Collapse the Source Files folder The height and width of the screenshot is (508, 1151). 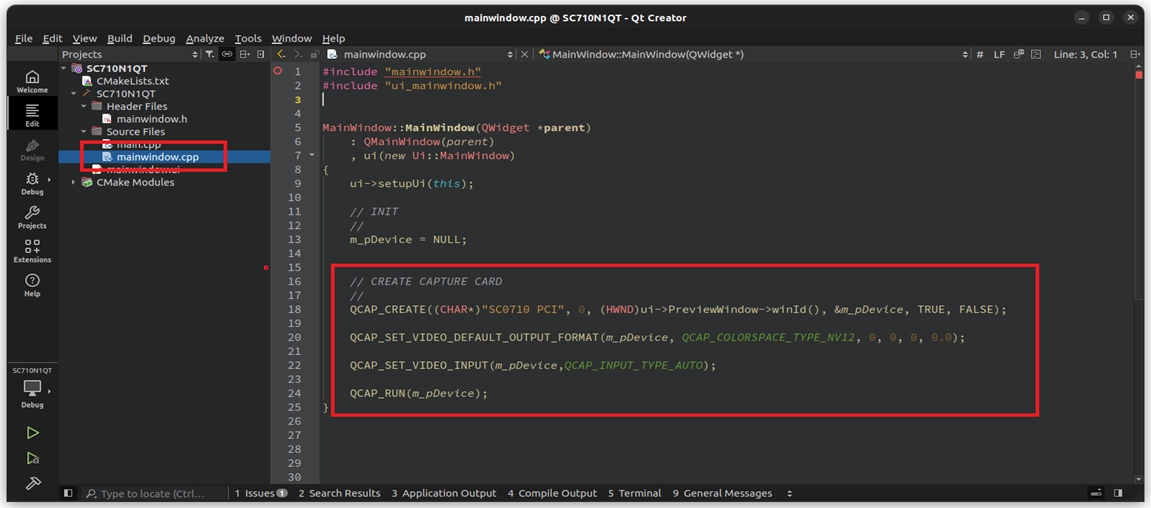[x=85, y=131]
